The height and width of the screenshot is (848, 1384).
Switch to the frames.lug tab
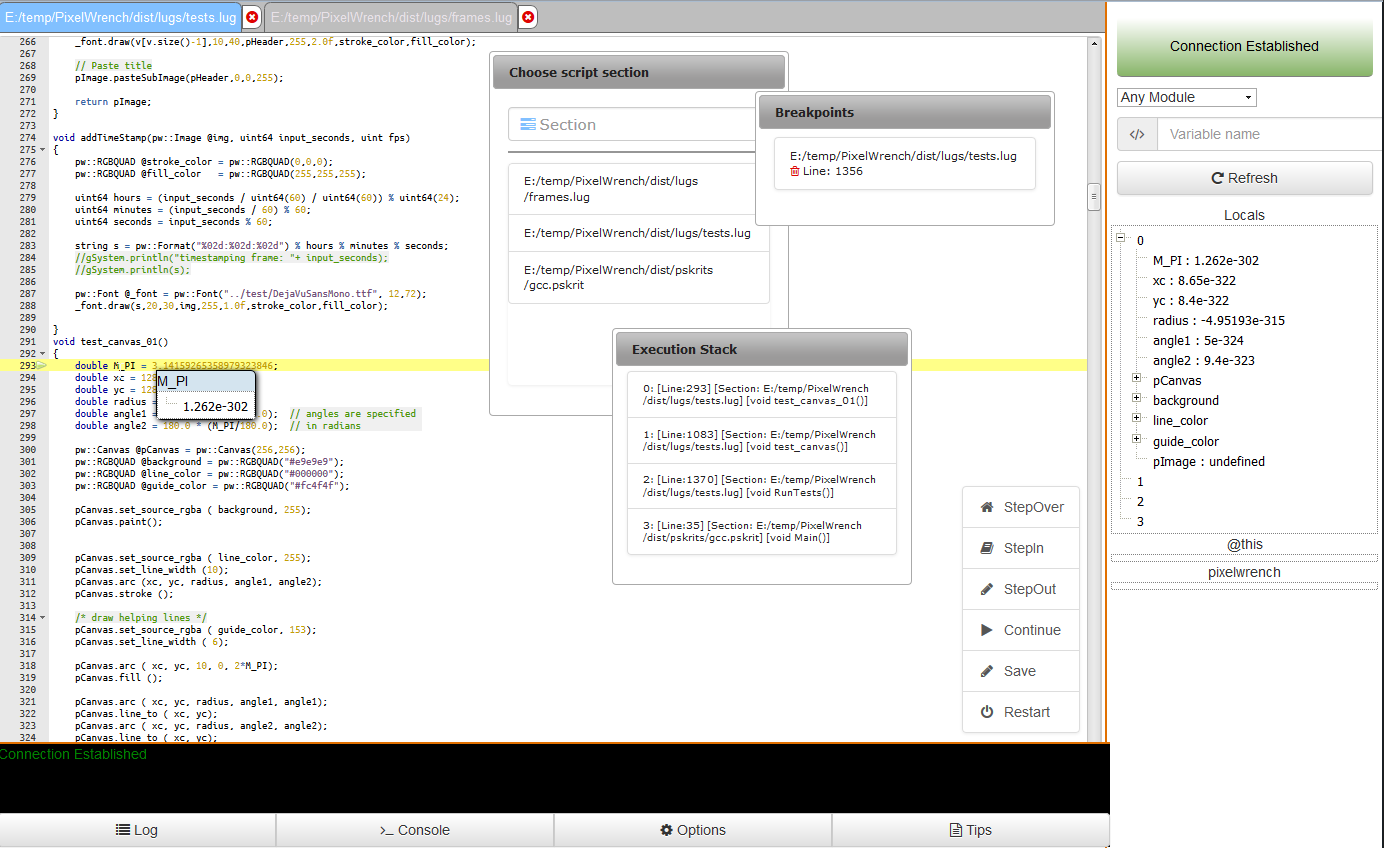(390, 17)
